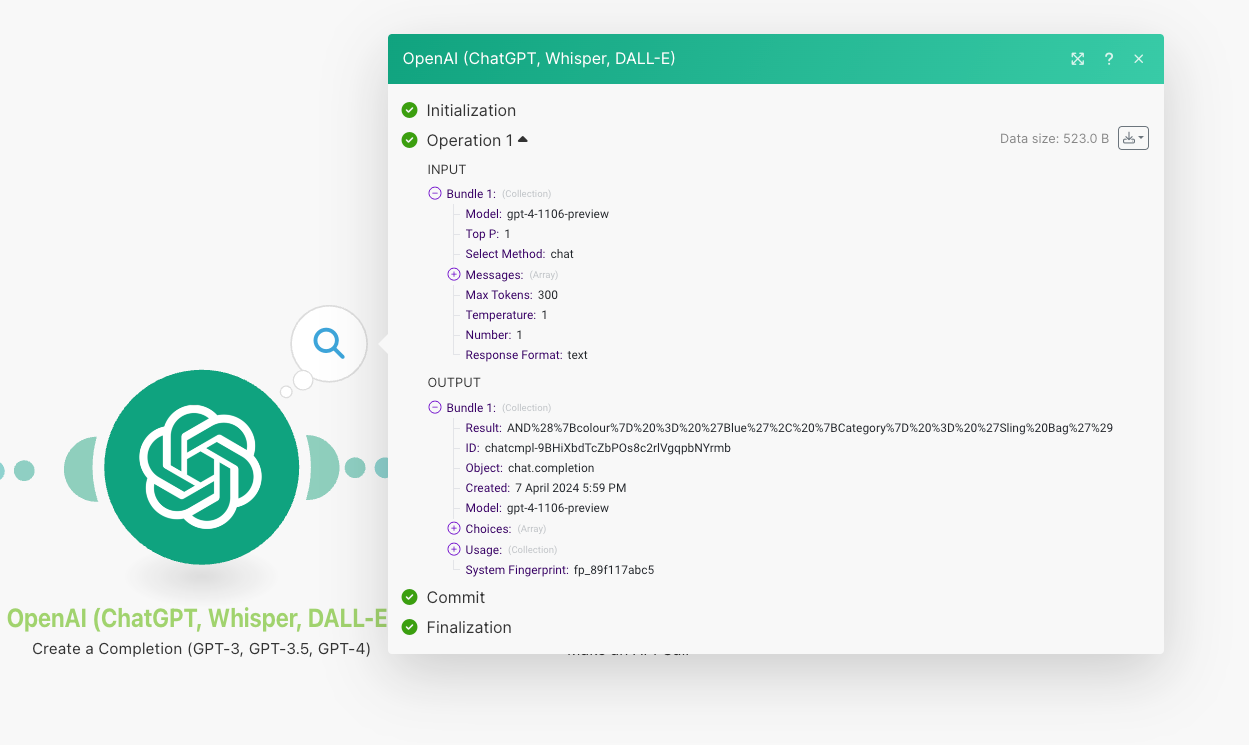Click the INPUT section heading
The image size is (1249, 745).
pyautogui.click(x=447, y=169)
